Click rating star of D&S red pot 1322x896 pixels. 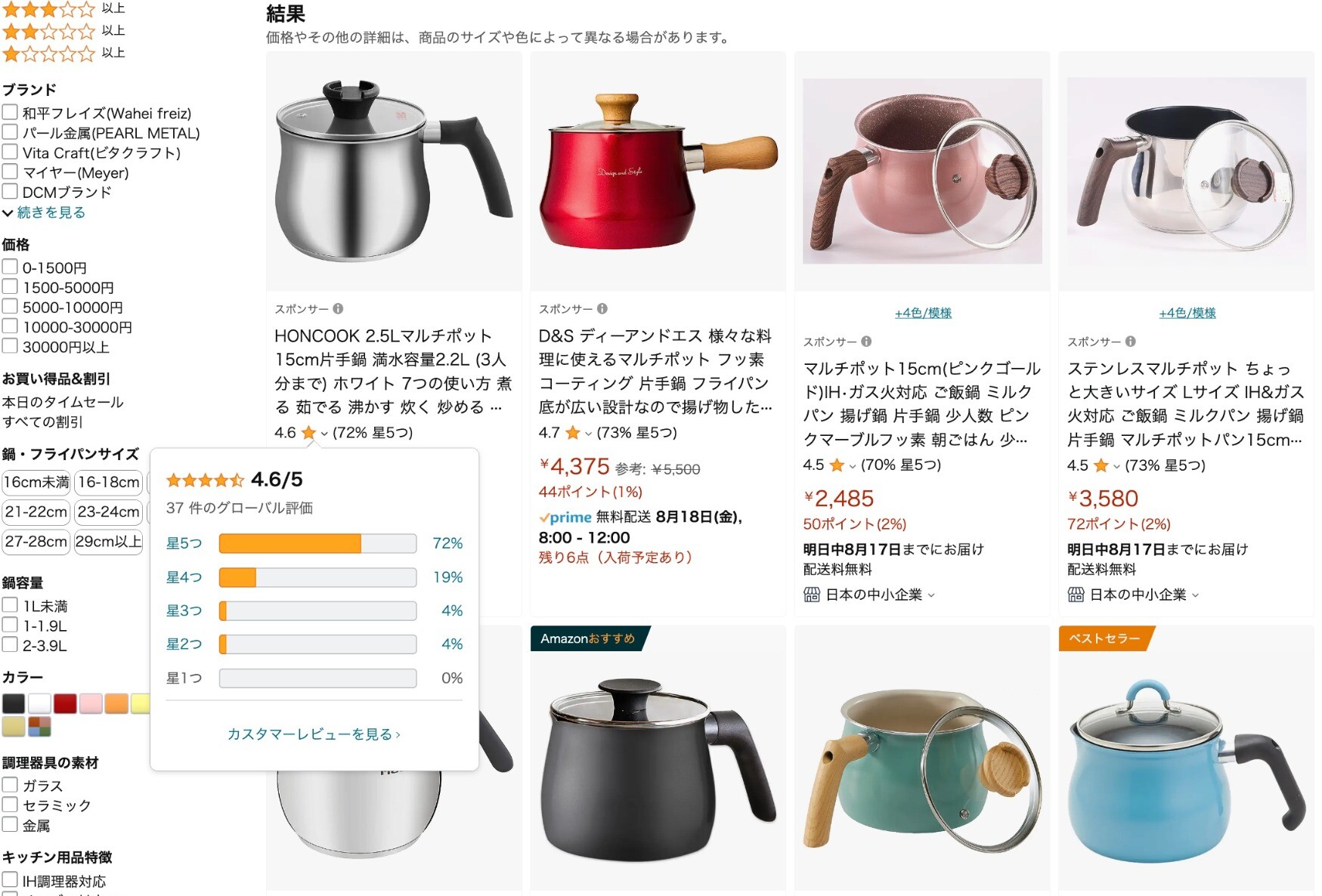[573, 433]
